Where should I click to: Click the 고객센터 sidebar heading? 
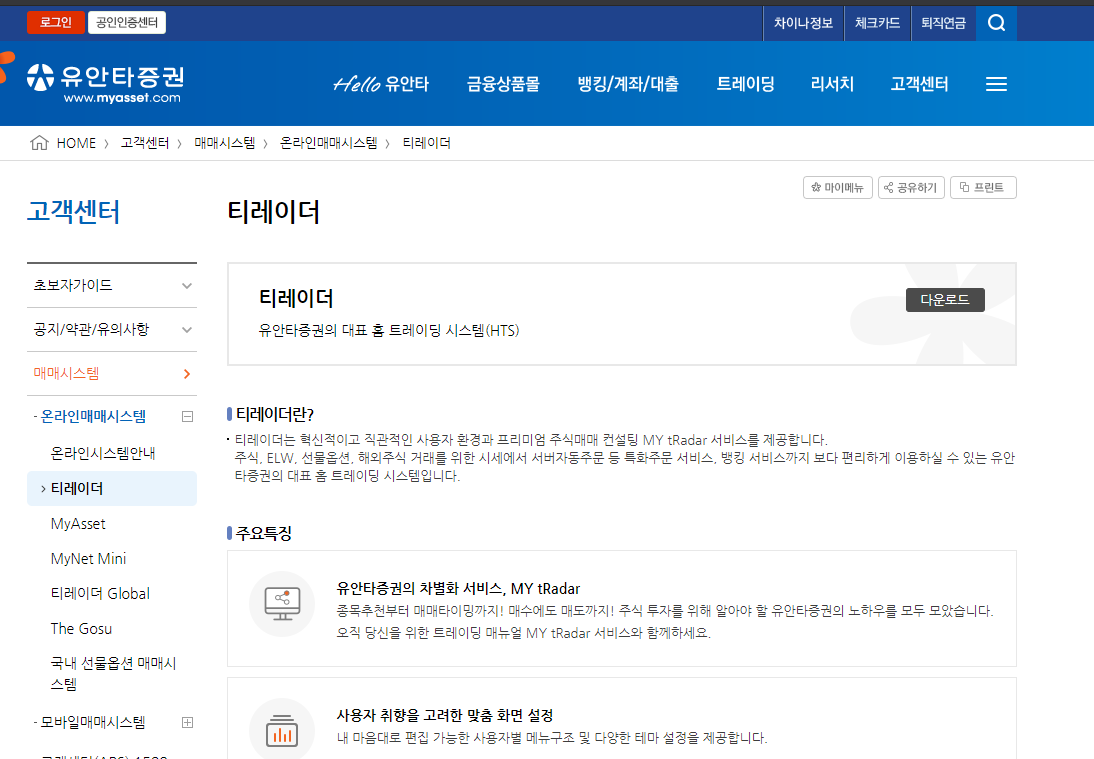[73, 211]
